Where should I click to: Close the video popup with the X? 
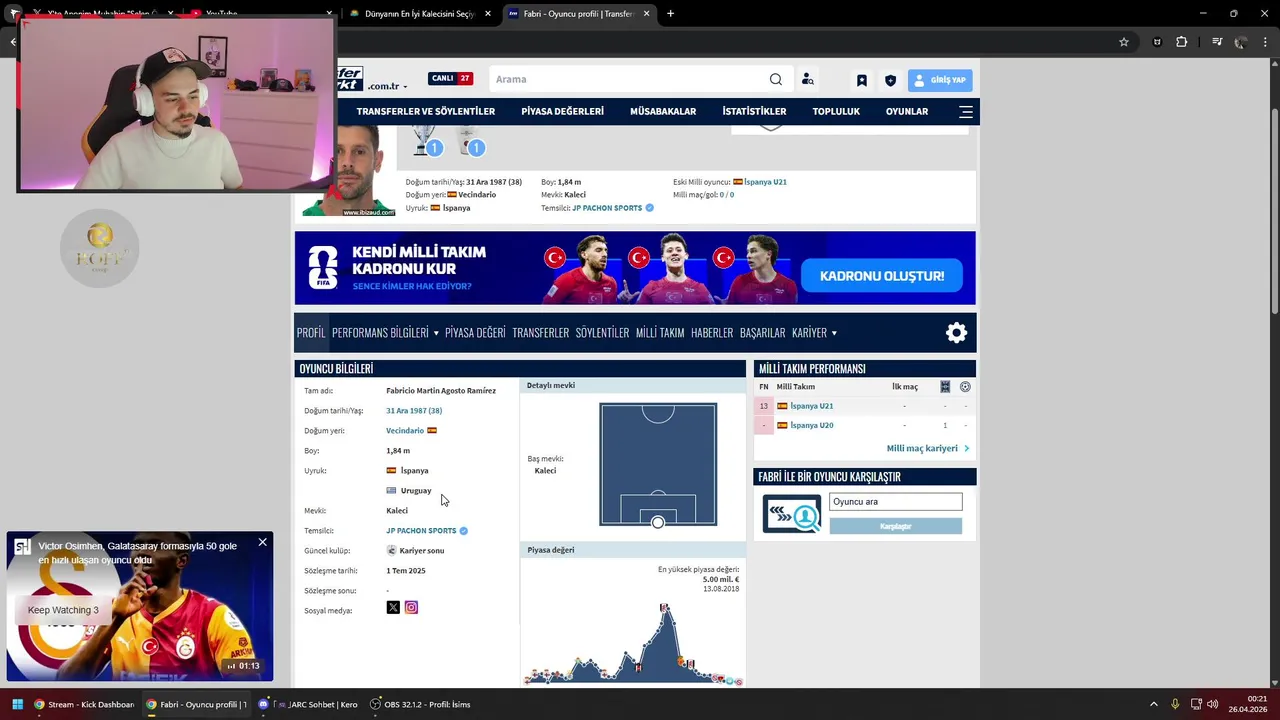click(x=262, y=542)
